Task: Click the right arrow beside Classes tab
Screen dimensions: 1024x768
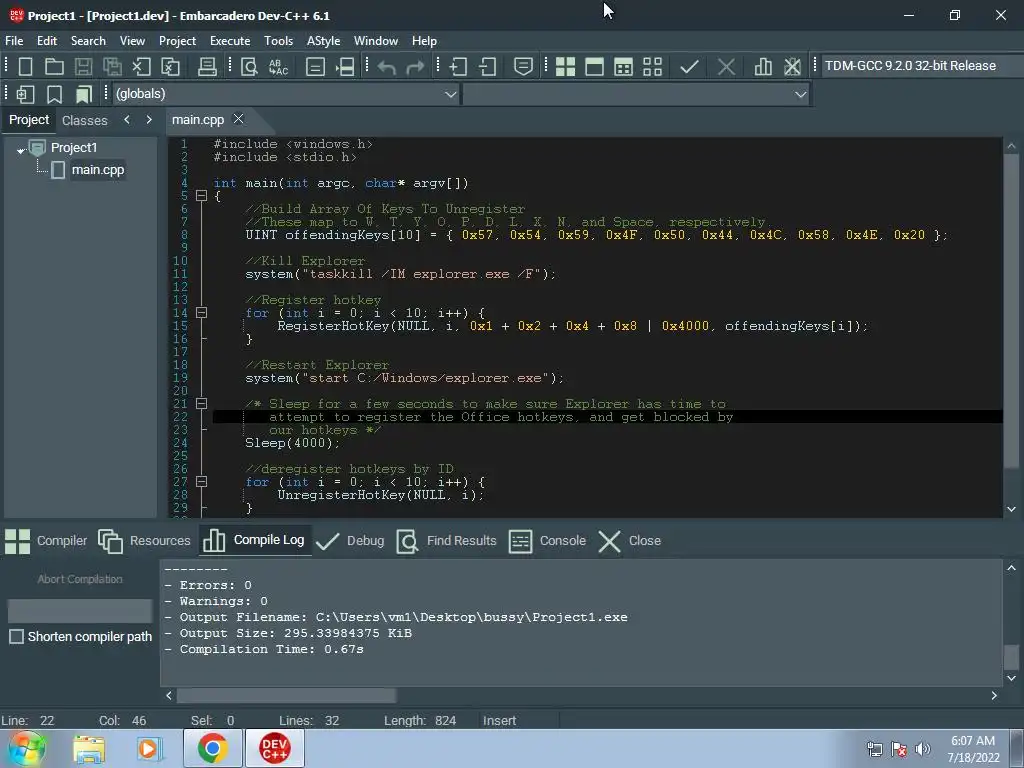Action: point(149,120)
